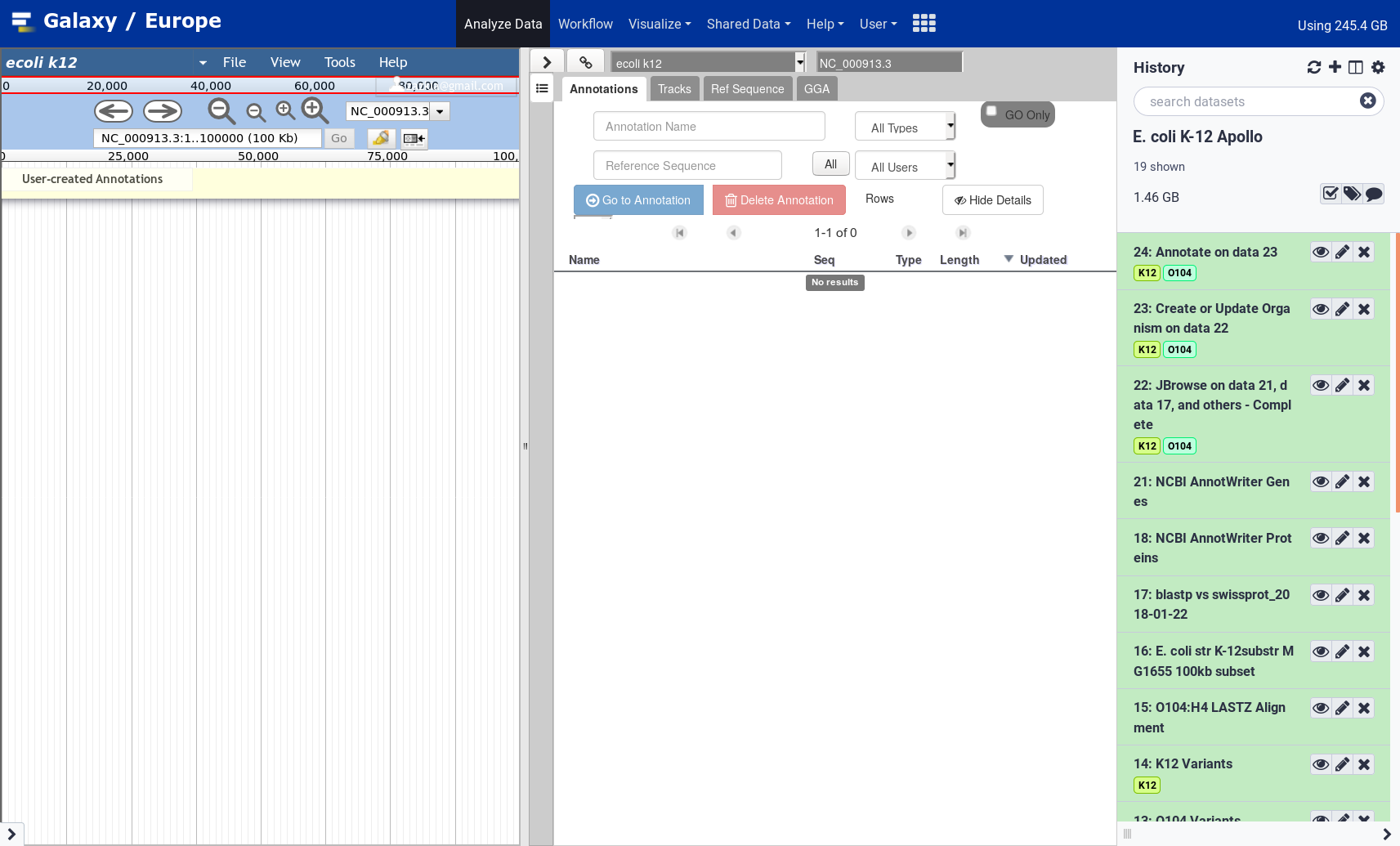Go to first page of annotations
The image size is (1400, 846).
(679, 233)
